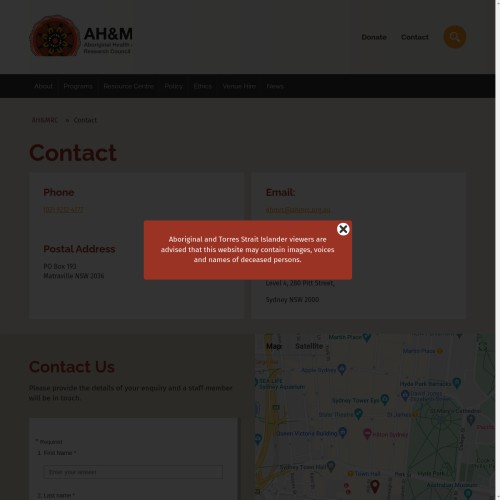Click the Hyde Park Barracks map pin
This screenshot has height=500, width=500.
tap(457, 383)
